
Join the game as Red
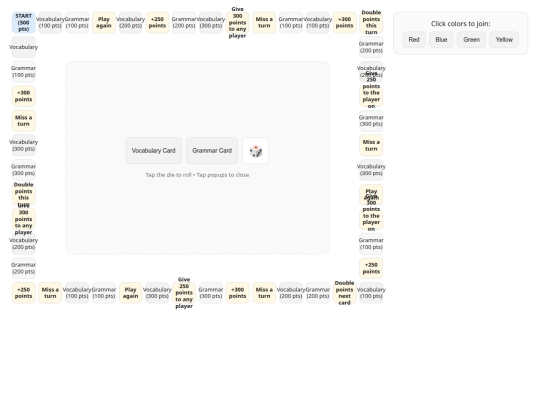pos(414,40)
